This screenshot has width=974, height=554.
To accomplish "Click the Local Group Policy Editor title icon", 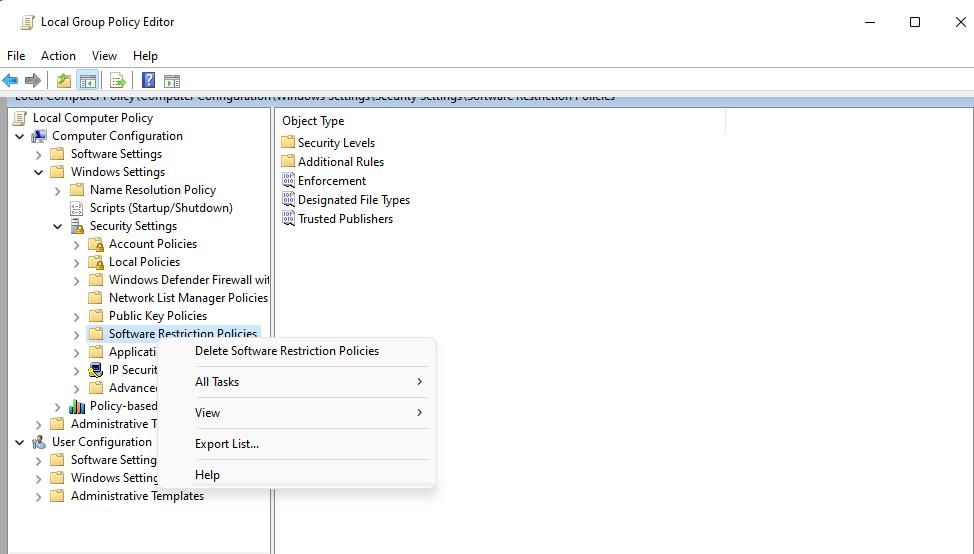I will coord(27,22).
